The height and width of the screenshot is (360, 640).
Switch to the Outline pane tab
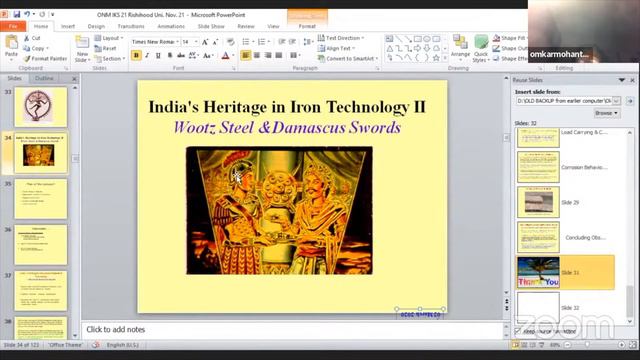[x=44, y=78]
